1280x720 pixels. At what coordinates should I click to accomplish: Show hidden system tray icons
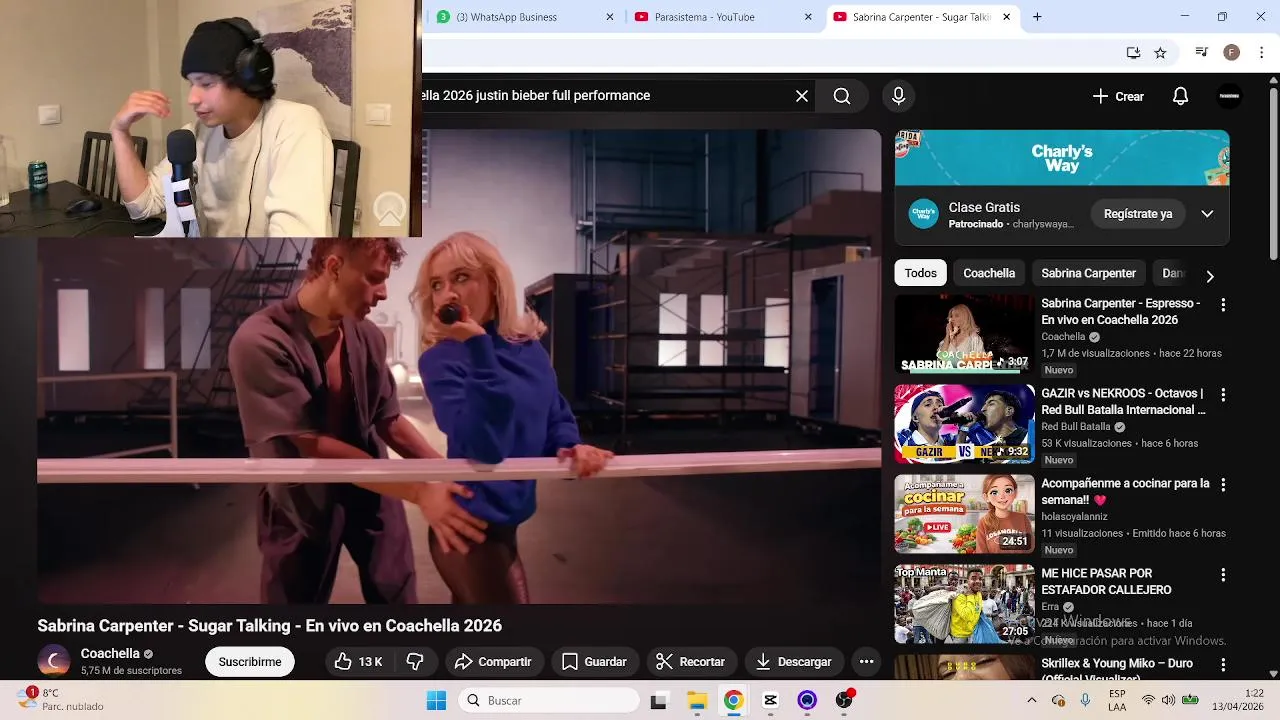pos(1032,701)
